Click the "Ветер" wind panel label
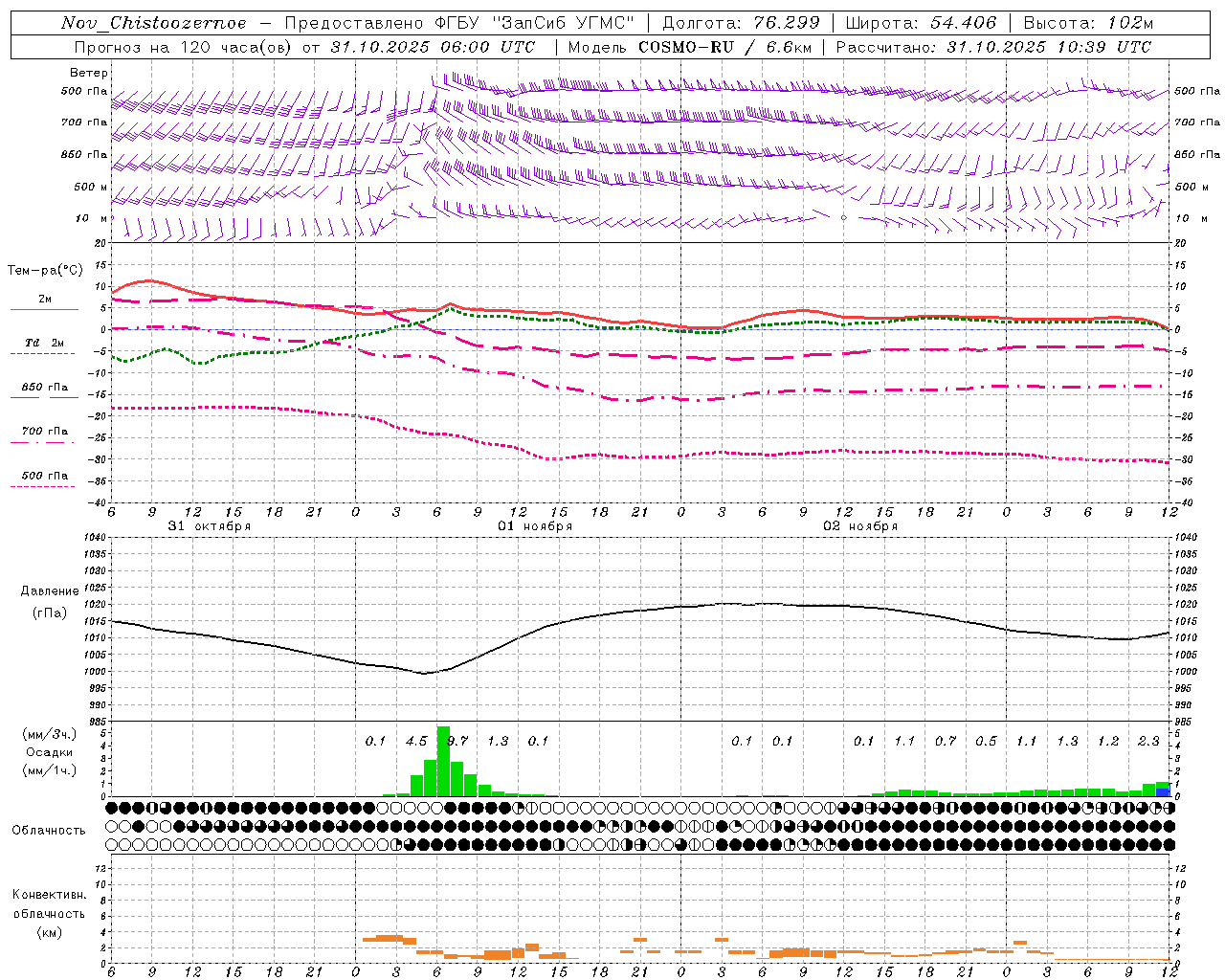This screenshot has width=1225, height=980. coord(89,73)
